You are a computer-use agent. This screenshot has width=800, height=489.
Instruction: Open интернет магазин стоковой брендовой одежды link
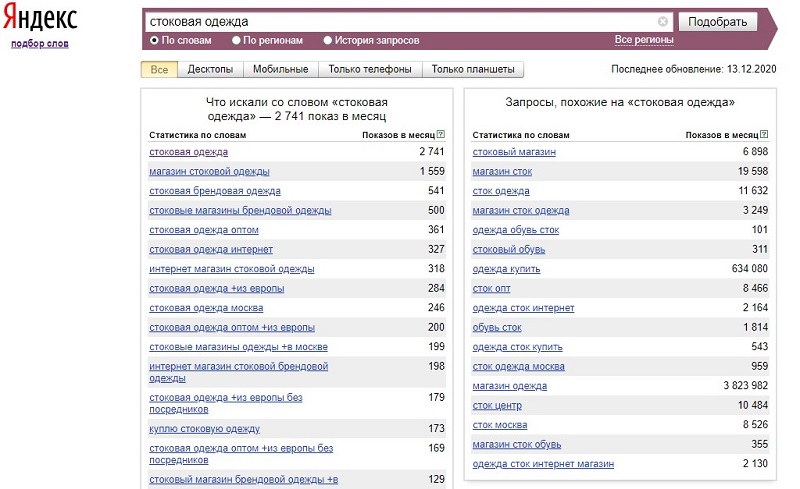click(238, 372)
